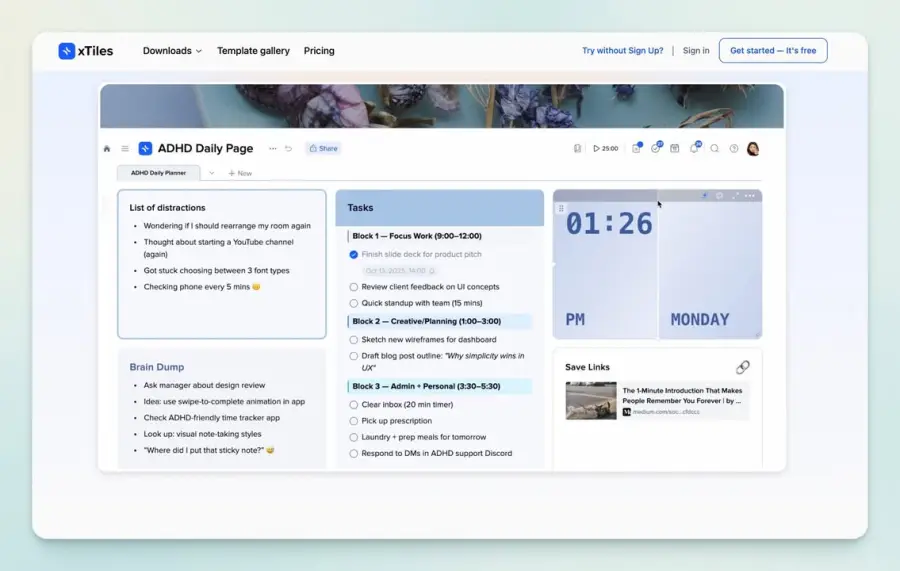Click the Sign in link
This screenshot has width=900, height=571.
tap(696, 51)
